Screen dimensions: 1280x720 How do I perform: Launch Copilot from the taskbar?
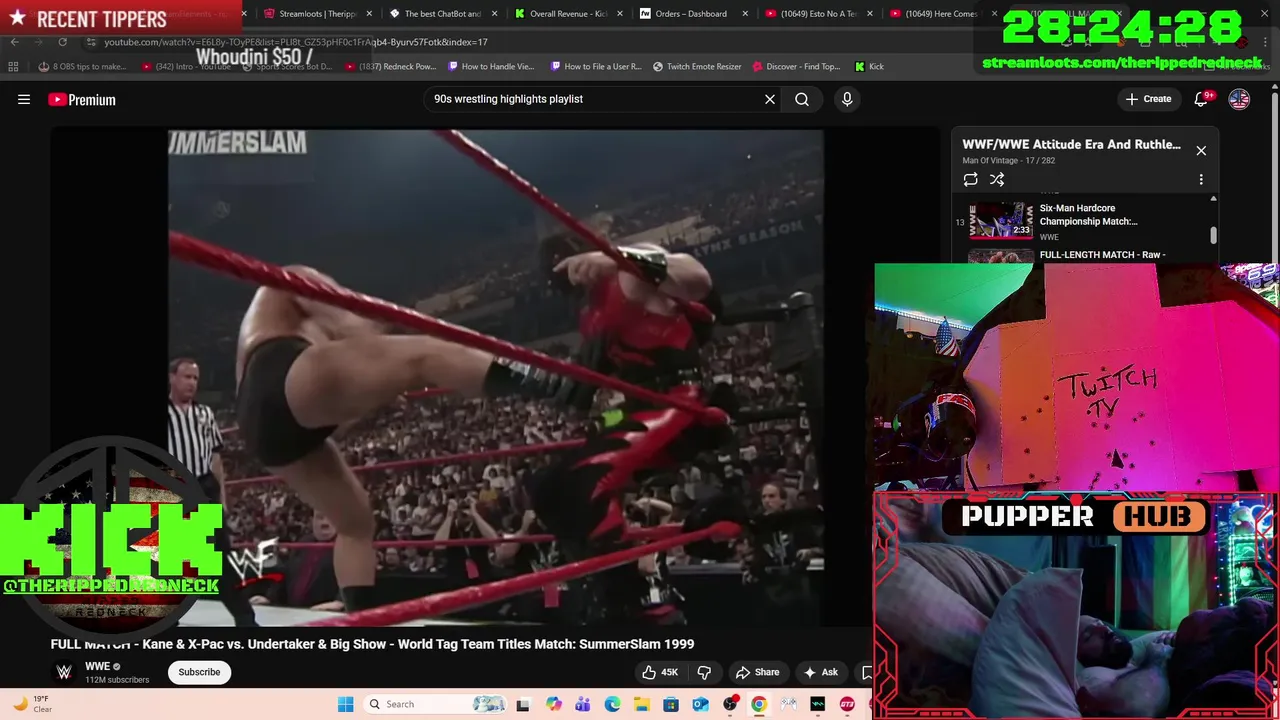(x=554, y=704)
